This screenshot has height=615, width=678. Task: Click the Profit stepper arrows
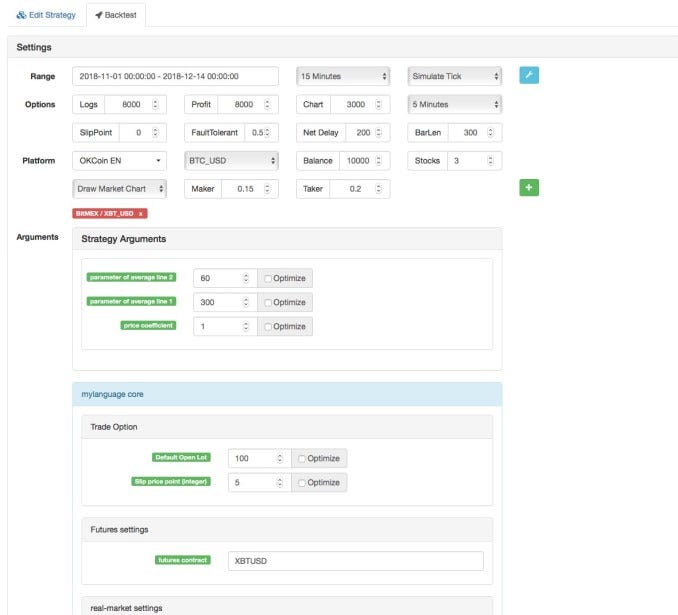point(267,104)
